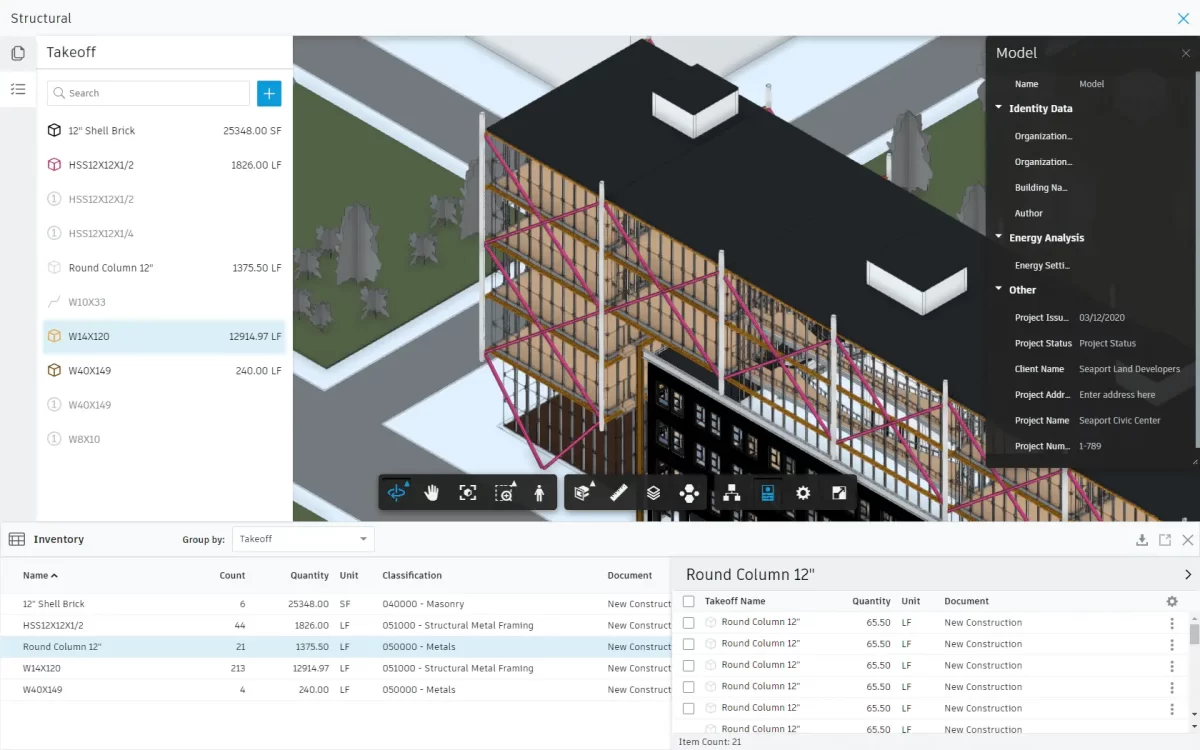Collapse Round Column 12" detail panel arrow
The image size is (1200, 750).
[1187, 575]
